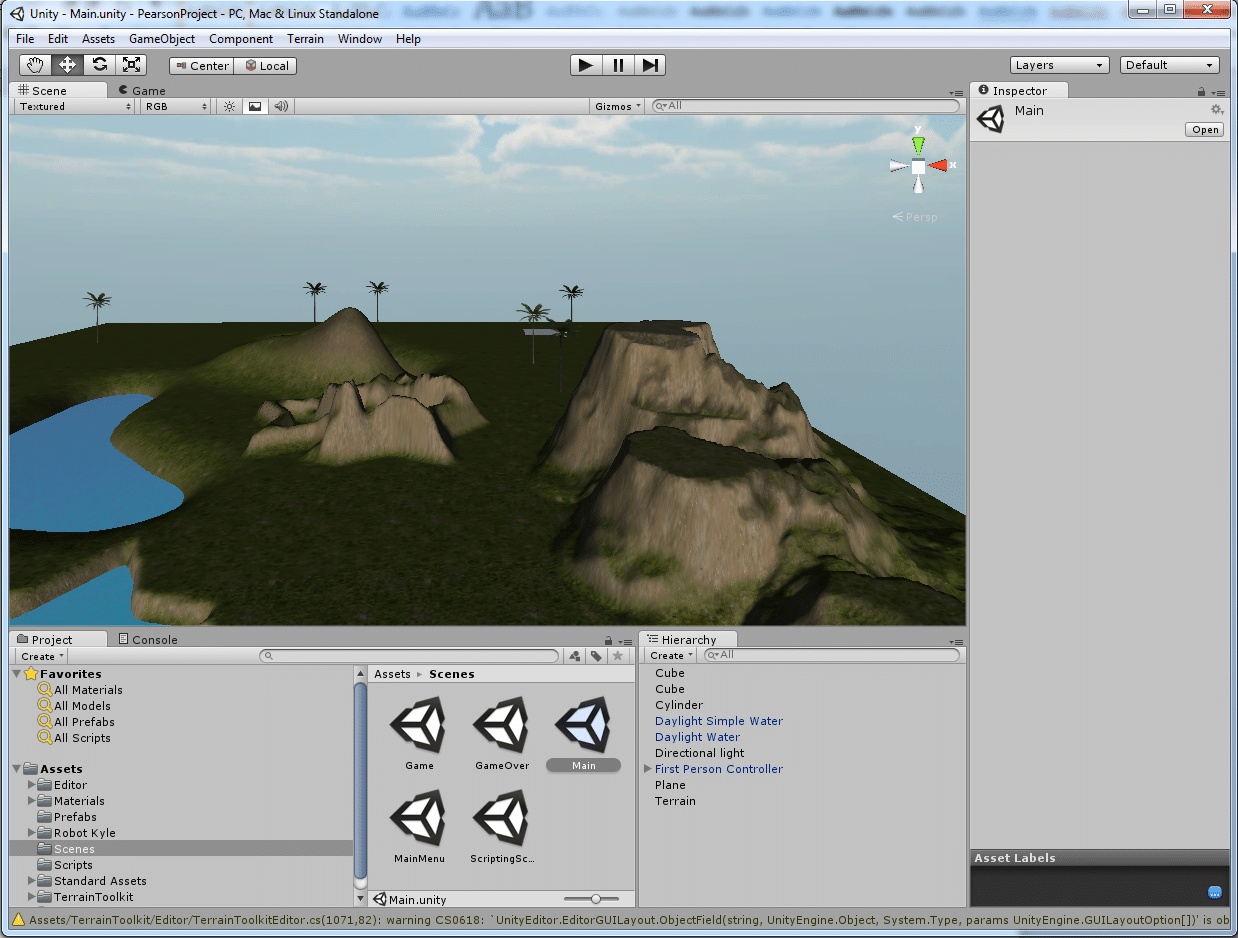Image resolution: width=1238 pixels, height=938 pixels.
Task: Select the Scale tool in the toolbar
Action: [131, 65]
